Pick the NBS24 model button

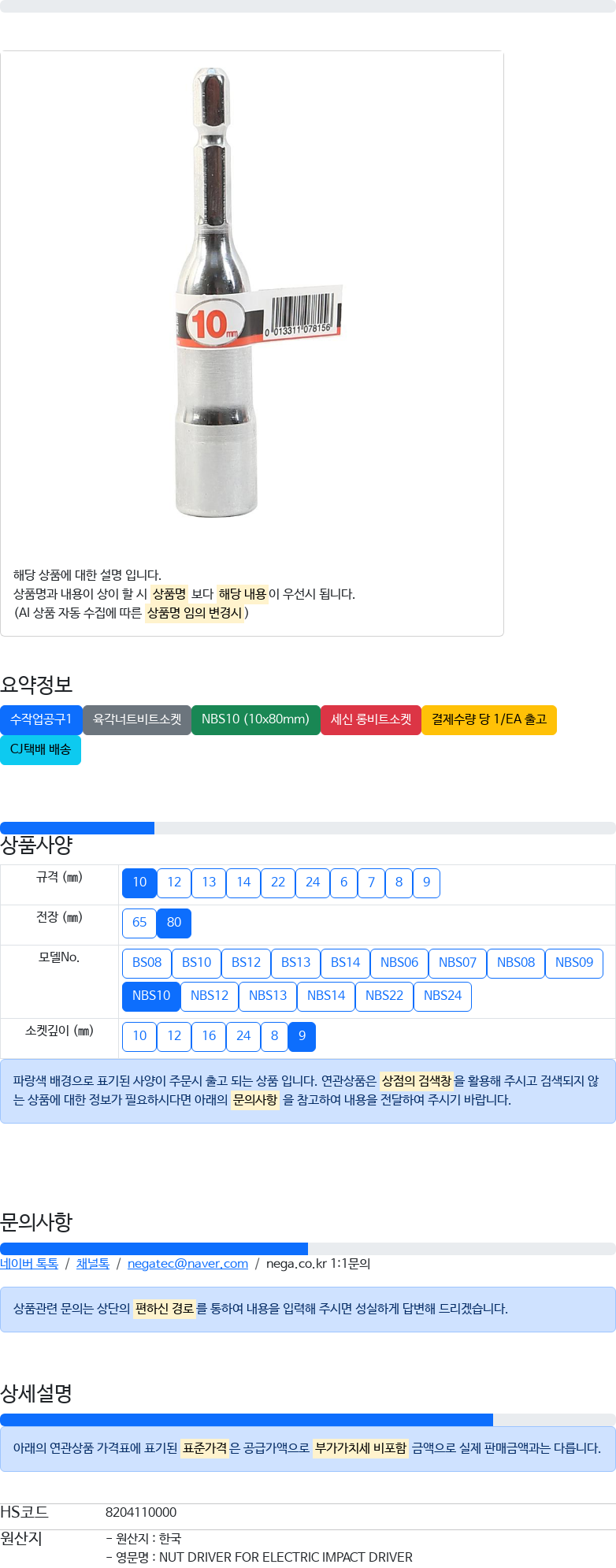click(x=443, y=996)
